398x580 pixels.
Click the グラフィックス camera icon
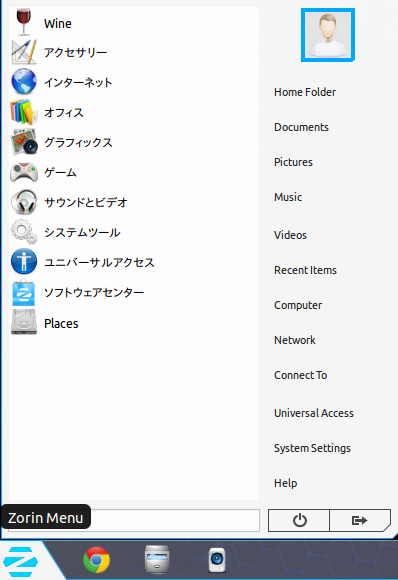pos(24,142)
